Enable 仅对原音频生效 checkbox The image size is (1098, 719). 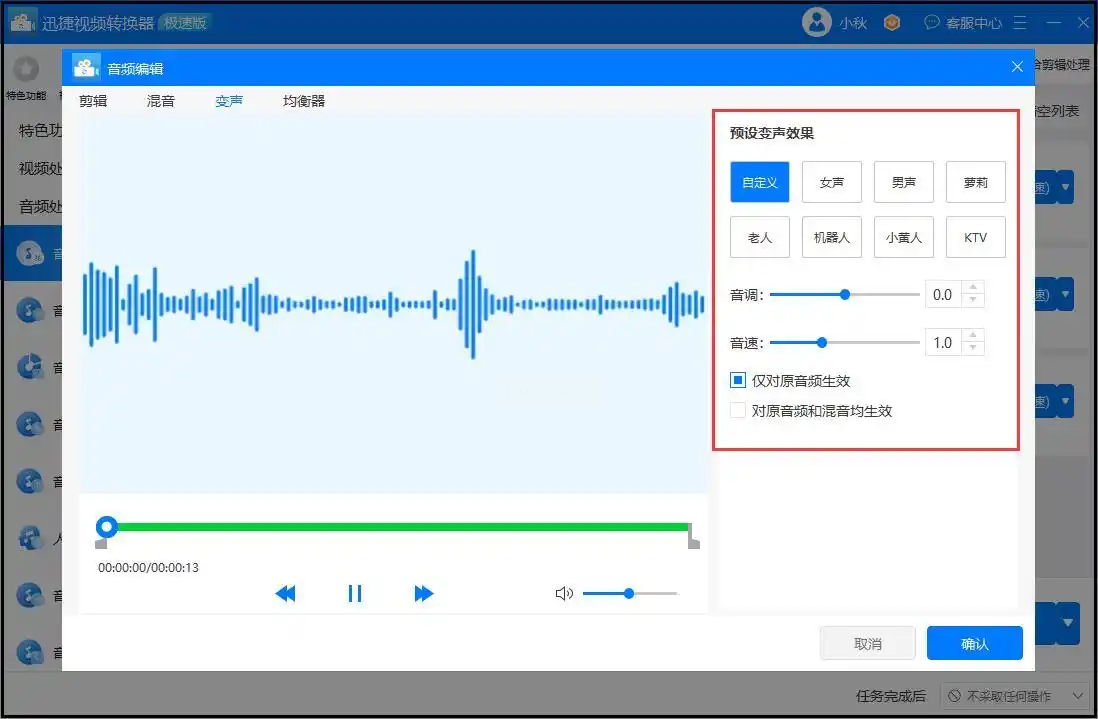pyautogui.click(x=738, y=381)
